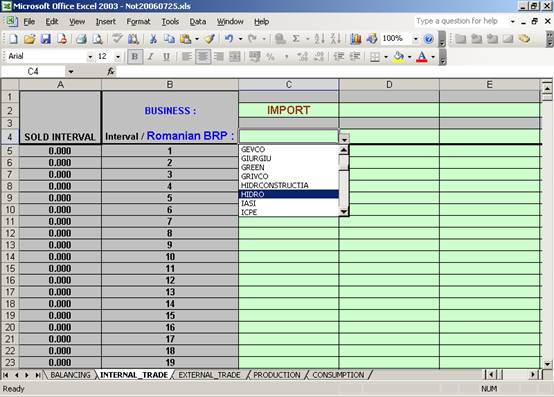
Task: Expand the zoom percentage dropdown
Action: [416, 39]
